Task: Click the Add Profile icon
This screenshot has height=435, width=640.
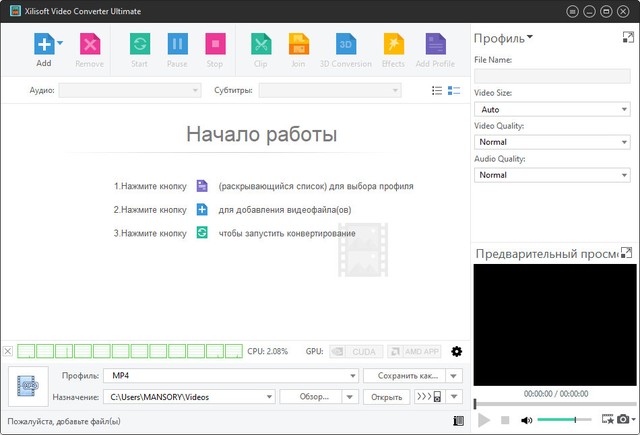Action: pyautogui.click(x=434, y=44)
